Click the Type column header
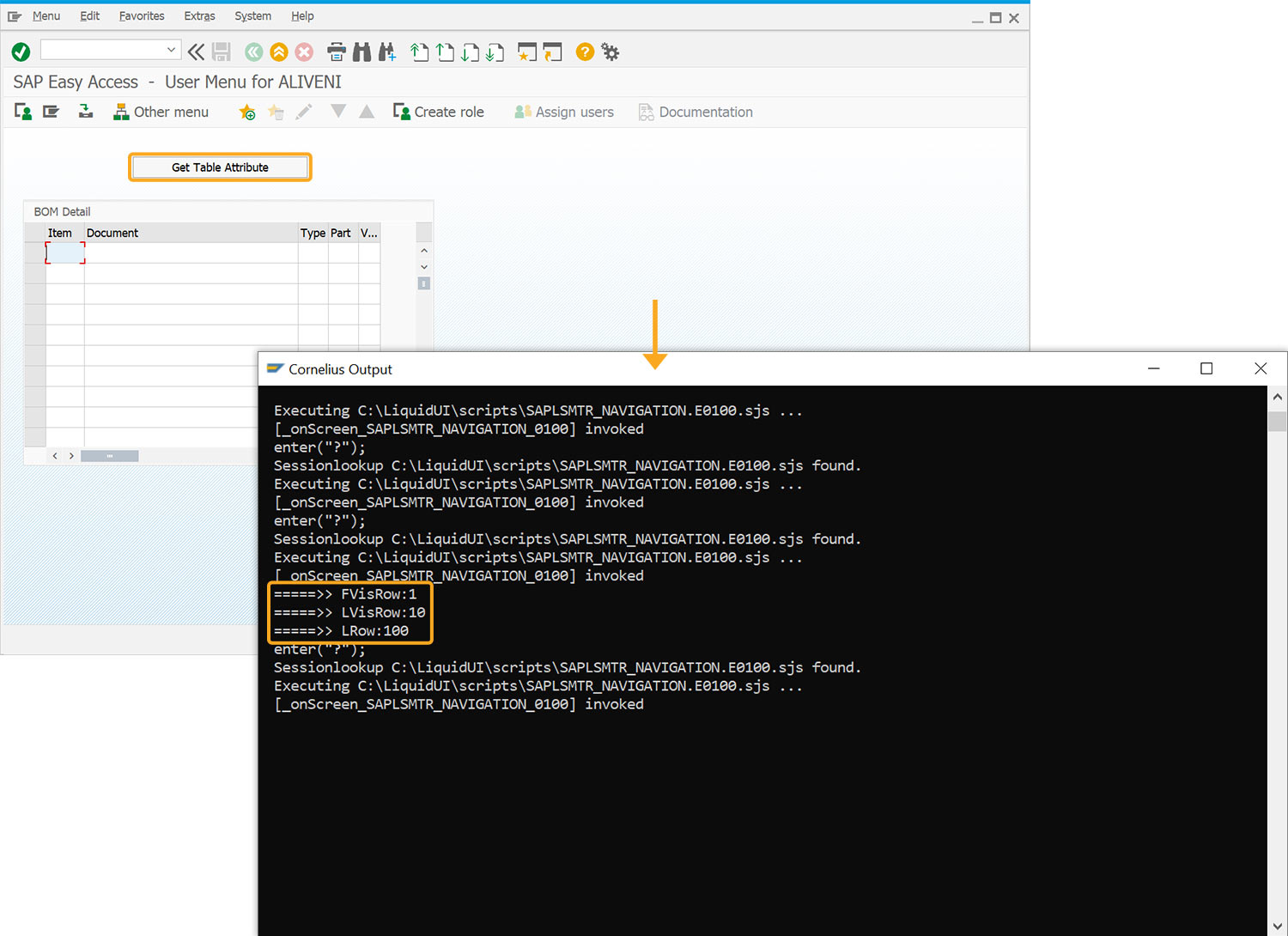The width and height of the screenshot is (1288, 936). point(313,233)
